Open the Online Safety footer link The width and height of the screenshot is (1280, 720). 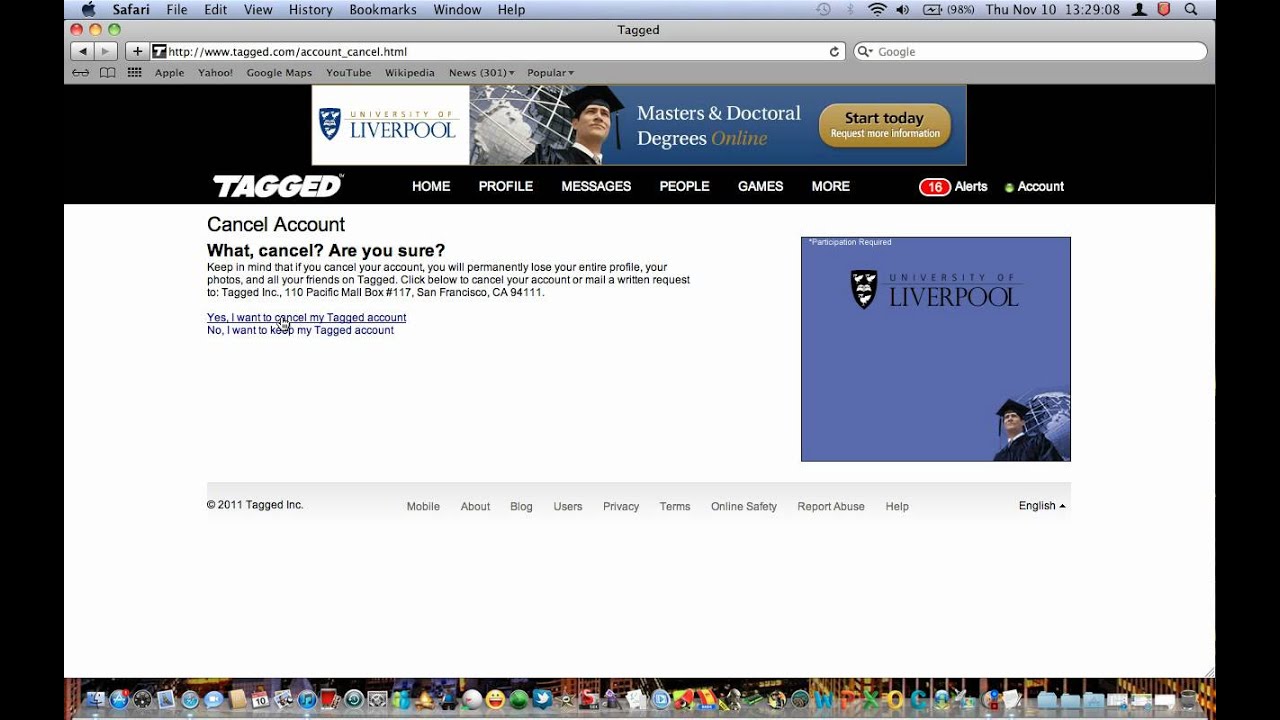coord(744,506)
